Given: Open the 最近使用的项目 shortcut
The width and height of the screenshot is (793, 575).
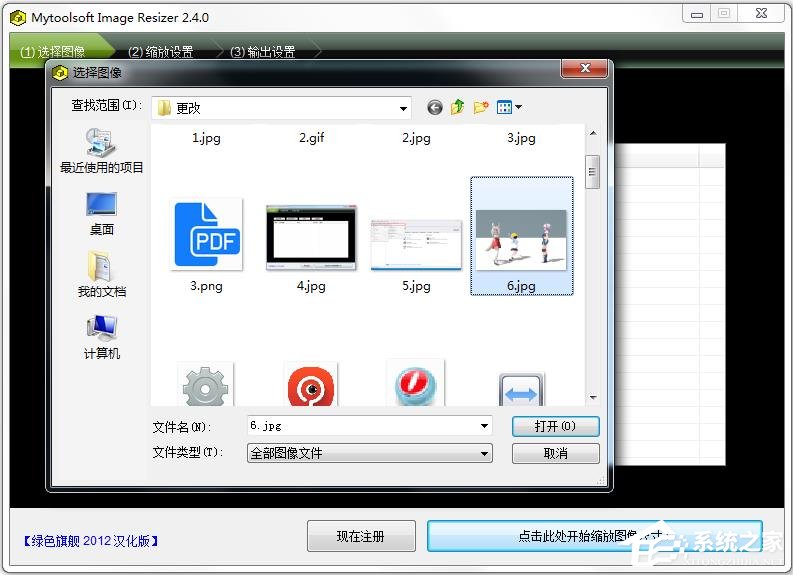Looking at the screenshot, I should pyautogui.click(x=101, y=151).
